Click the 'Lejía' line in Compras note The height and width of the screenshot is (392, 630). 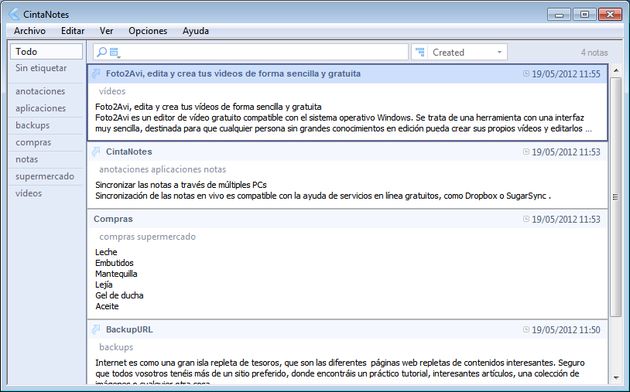pyautogui.click(x=104, y=285)
